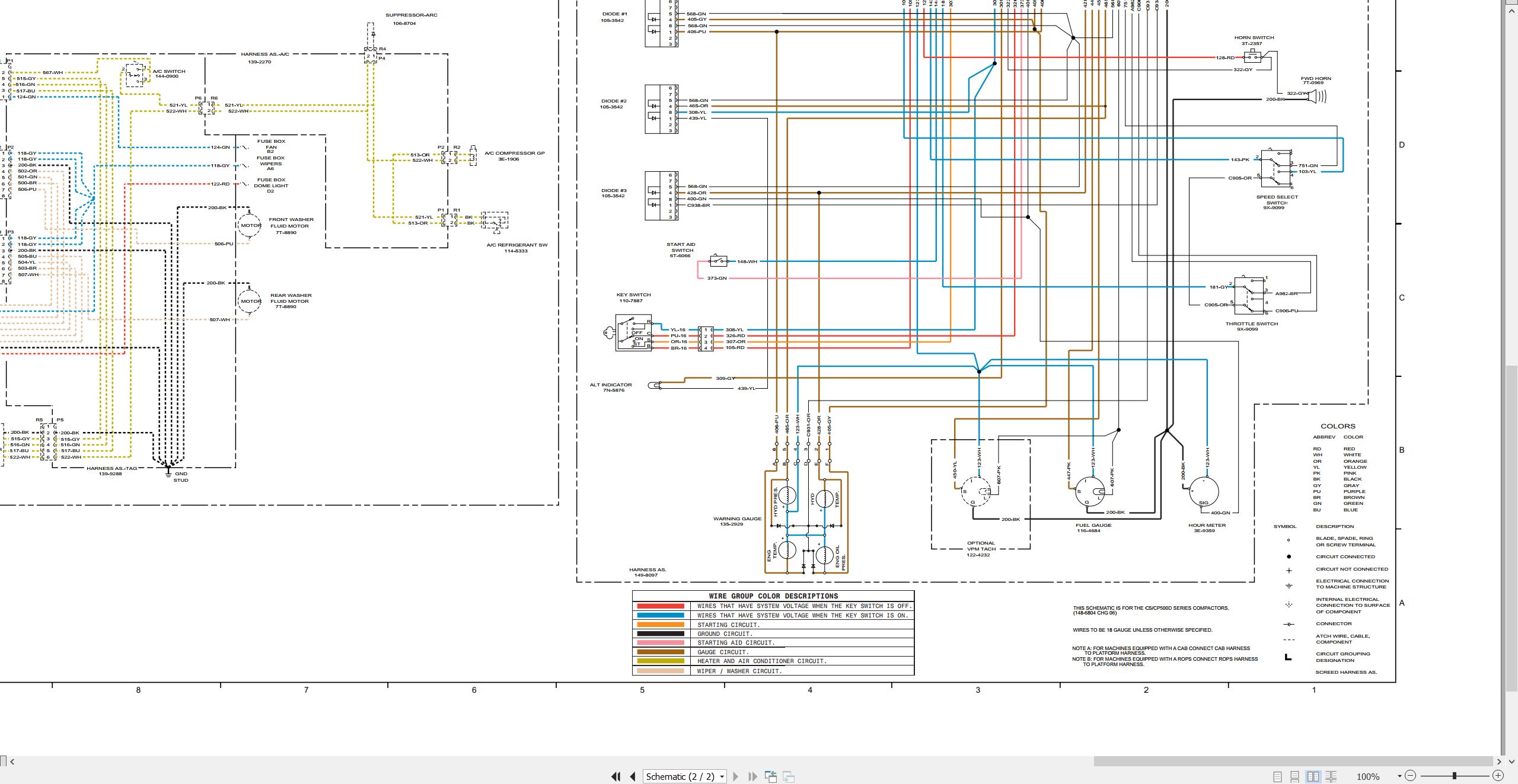Click the HARNESS AS.-A/C label
The height and width of the screenshot is (784, 1518).
coord(264,54)
